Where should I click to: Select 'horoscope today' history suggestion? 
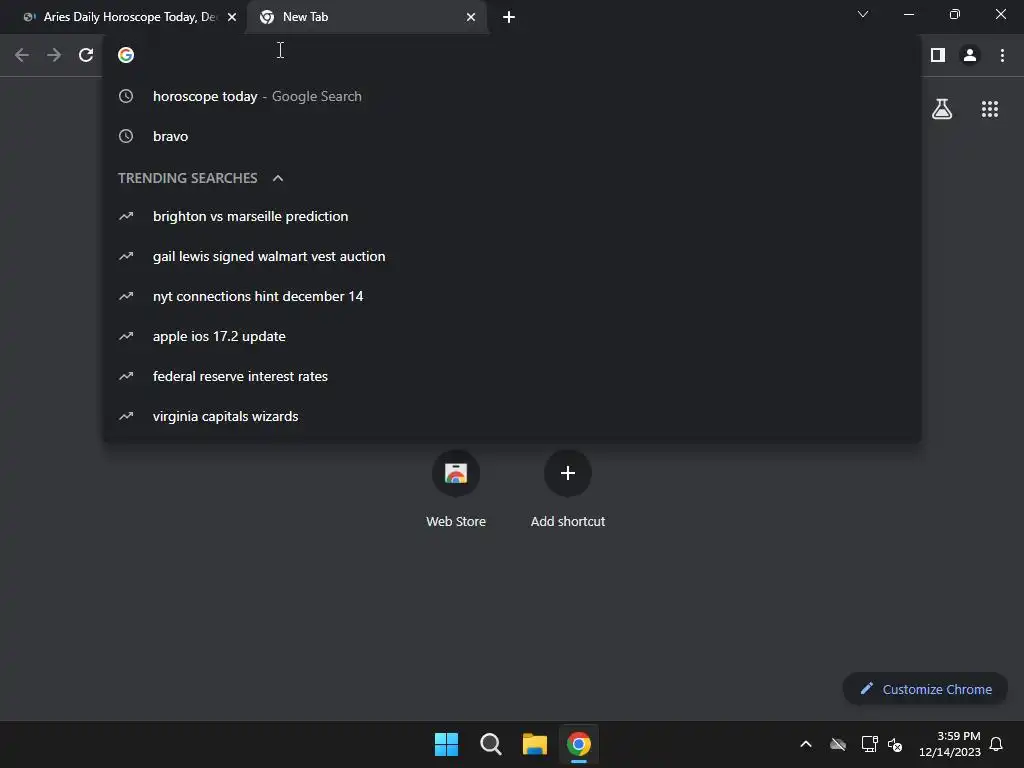(512, 97)
